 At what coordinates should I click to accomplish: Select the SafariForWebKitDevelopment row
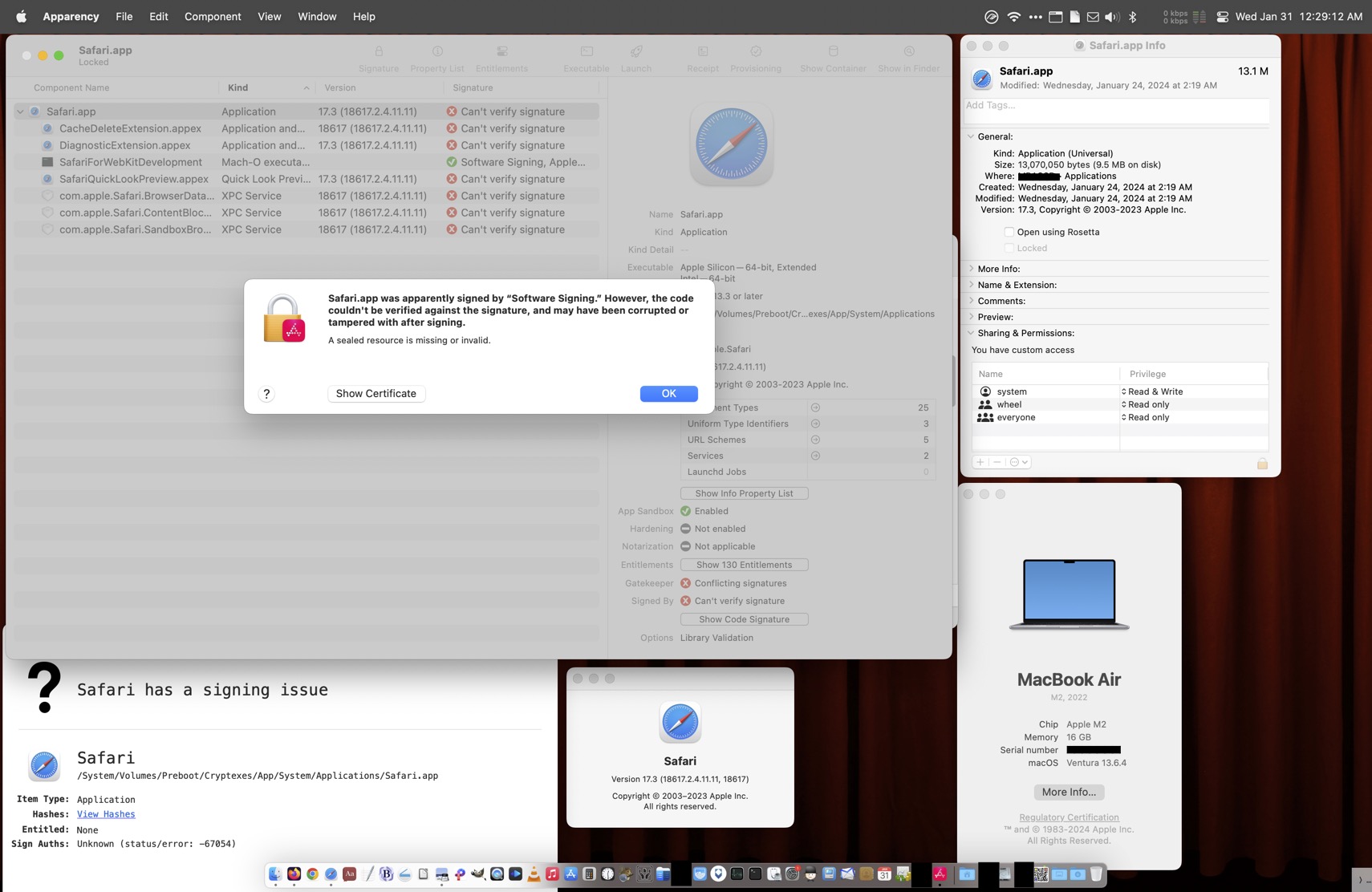306,162
